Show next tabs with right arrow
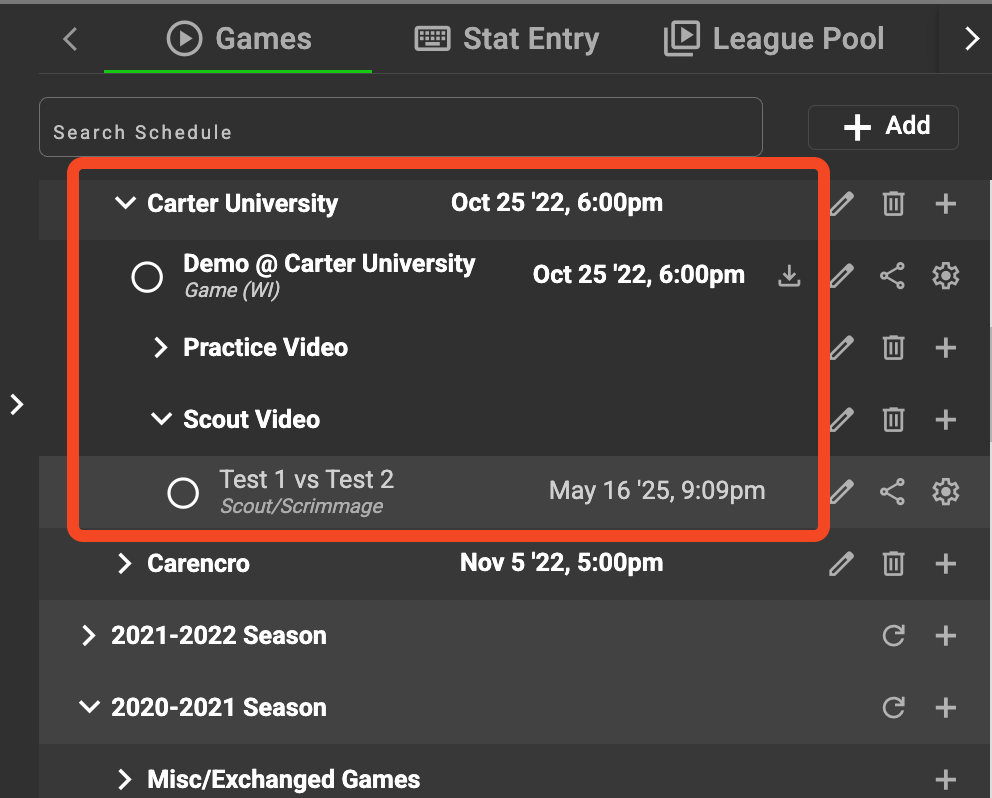The height and width of the screenshot is (798, 992). pyautogui.click(x=971, y=39)
